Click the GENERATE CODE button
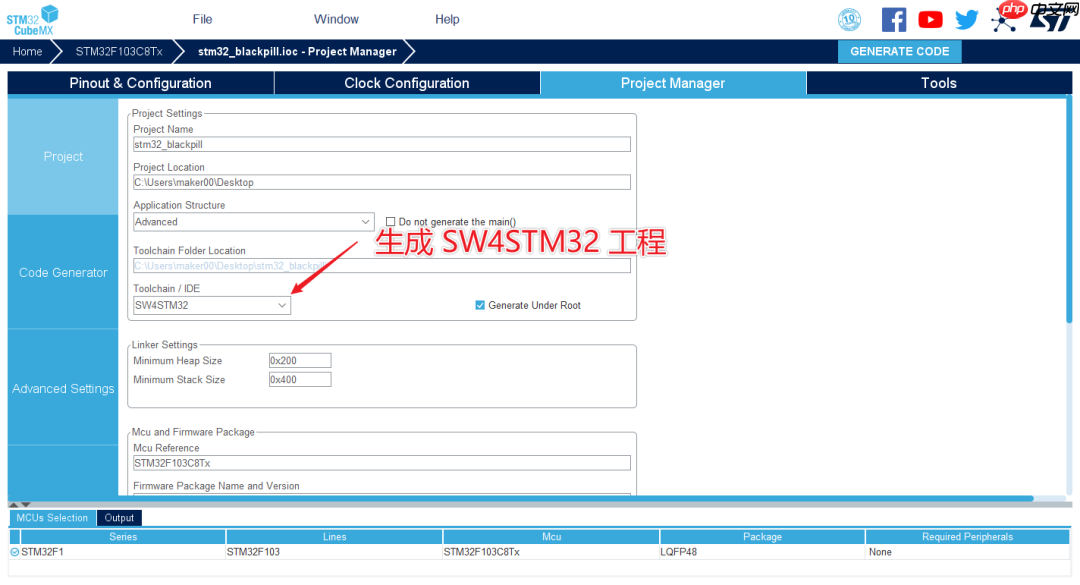This screenshot has width=1080, height=585. [x=900, y=52]
